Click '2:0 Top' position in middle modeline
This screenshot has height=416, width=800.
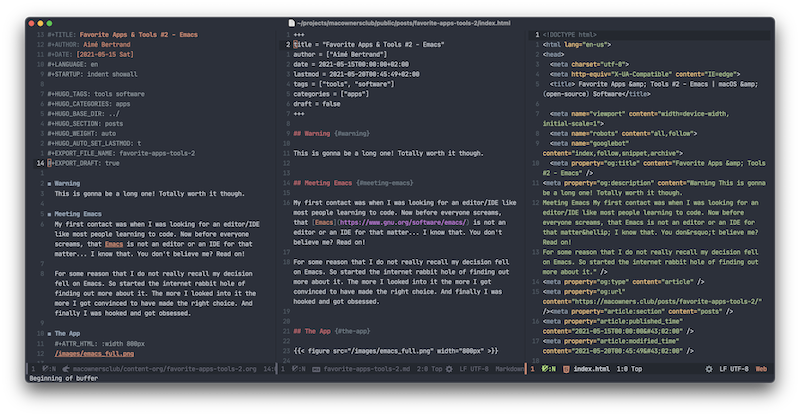[429, 369]
